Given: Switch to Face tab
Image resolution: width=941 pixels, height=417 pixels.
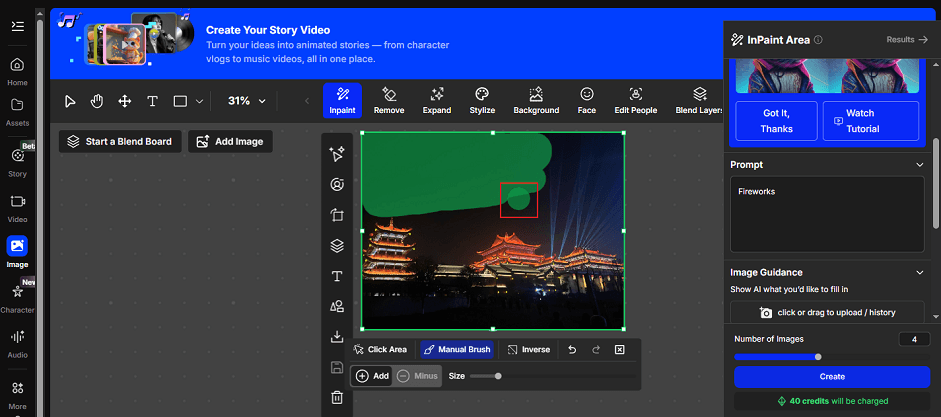Looking at the screenshot, I should click(x=586, y=100).
